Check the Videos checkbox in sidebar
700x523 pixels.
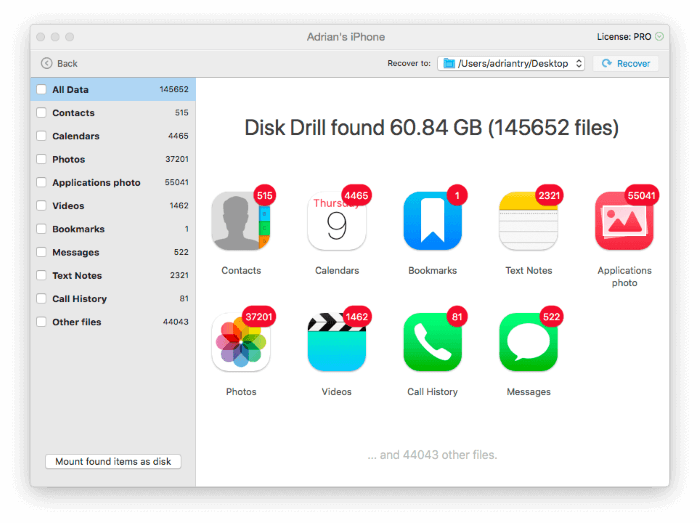tap(41, 205)
